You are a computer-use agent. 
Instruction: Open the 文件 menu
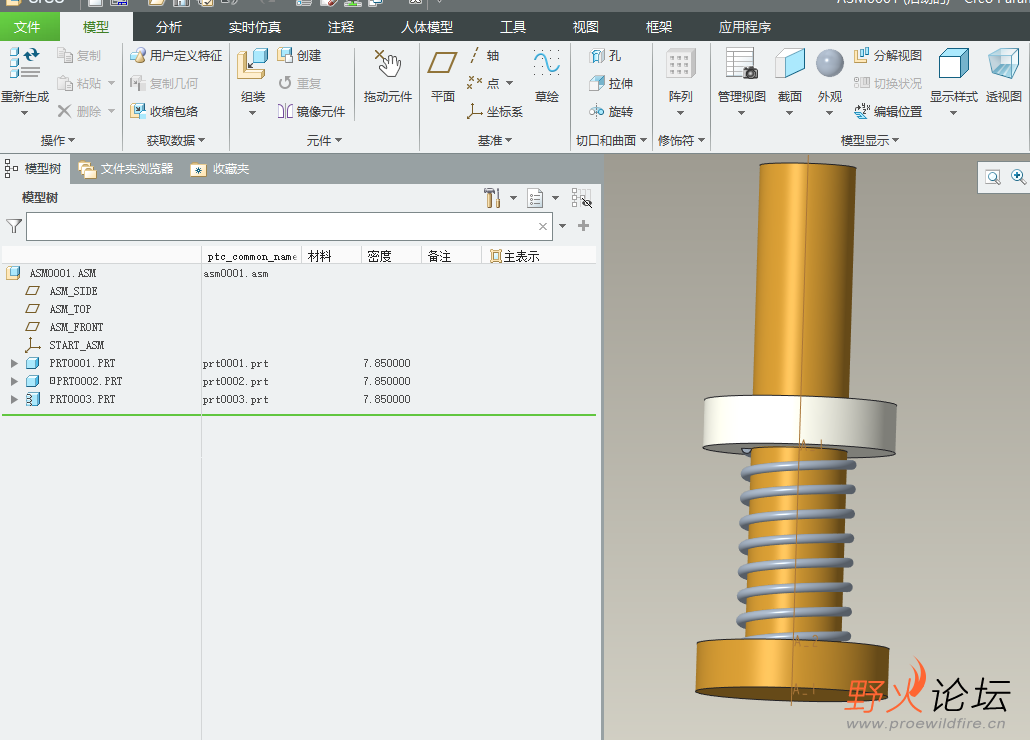(27, 27)
